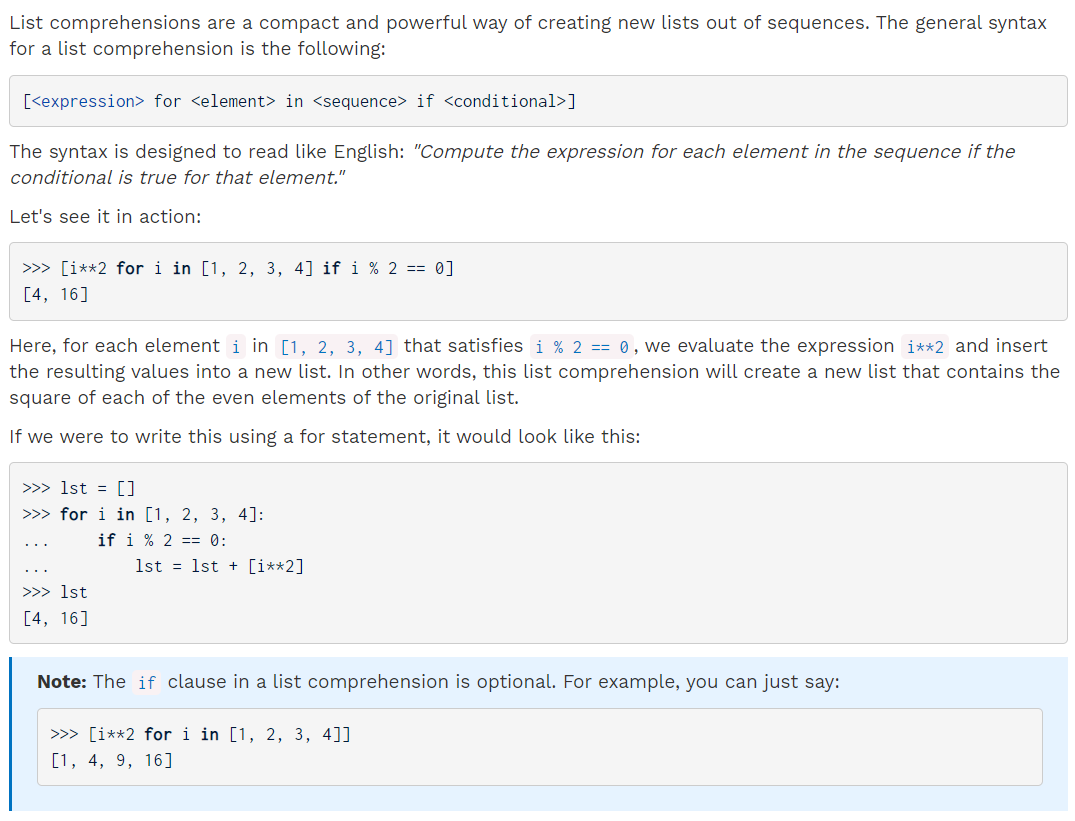
Task: Click the inline code [1, 2, 3, 4]
Action: click(337, 346)
